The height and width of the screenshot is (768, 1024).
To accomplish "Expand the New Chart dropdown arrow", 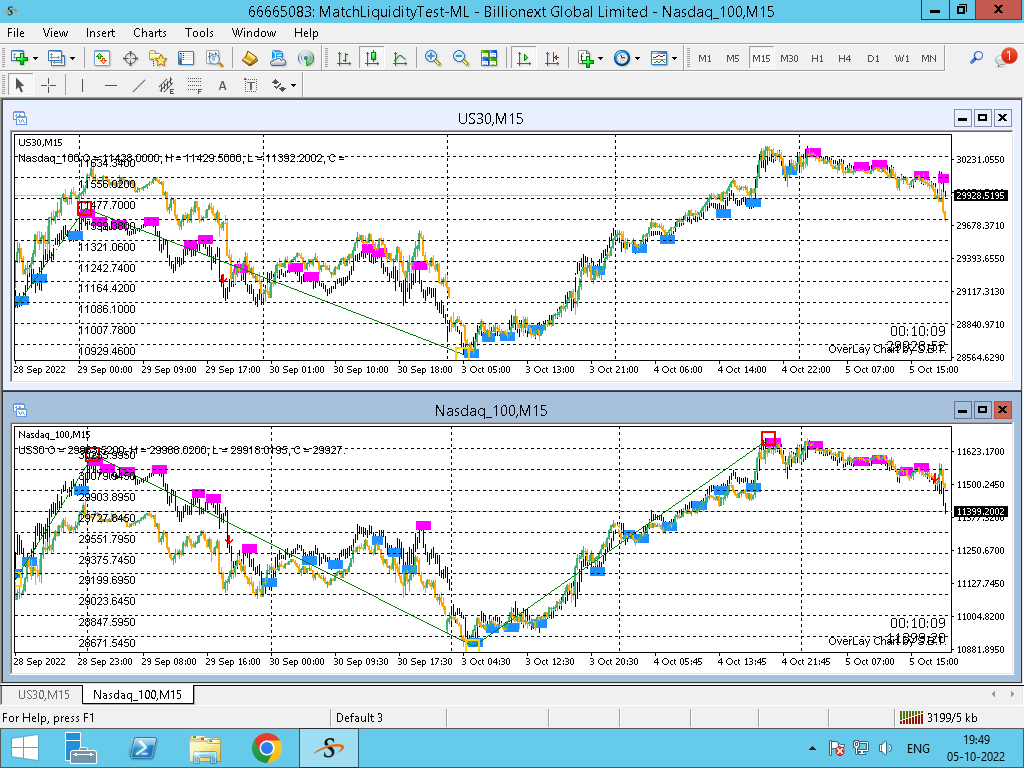I will pyautogui.click(x=36, y=59).
